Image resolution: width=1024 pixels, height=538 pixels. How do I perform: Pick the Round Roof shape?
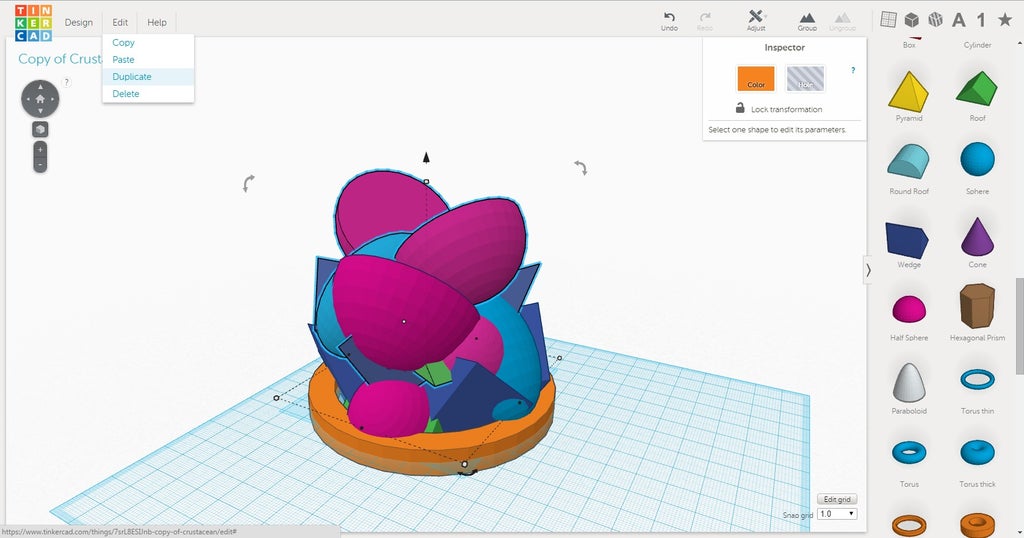click(x=908, y=161)
